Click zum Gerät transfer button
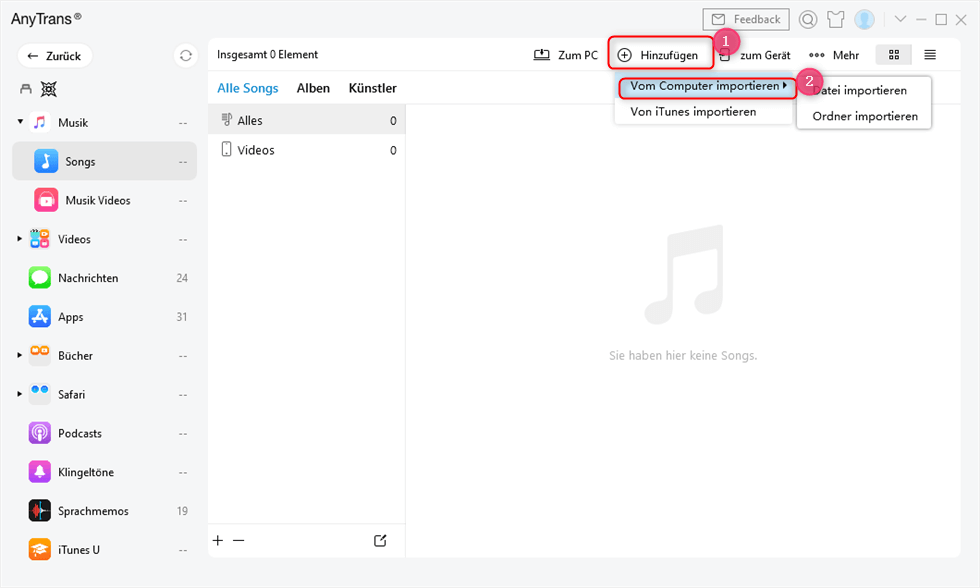The height and width of the screenshot is (588, 980). [x=754, y=55]
